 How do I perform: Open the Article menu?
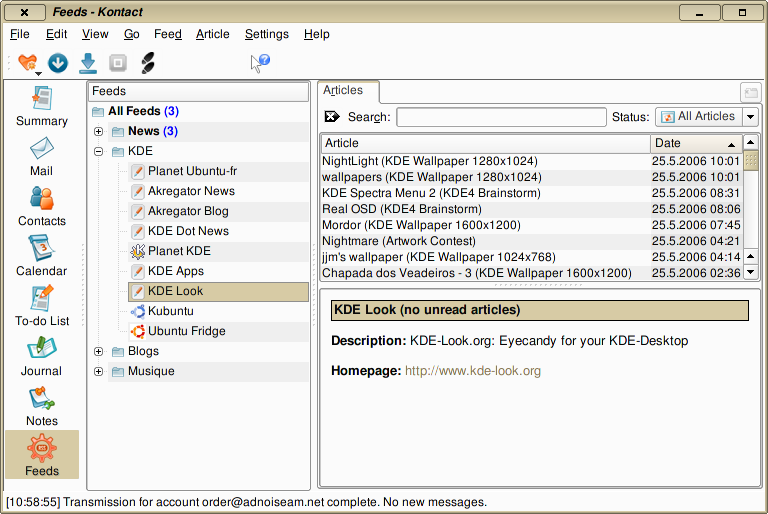tap(213, 34)
